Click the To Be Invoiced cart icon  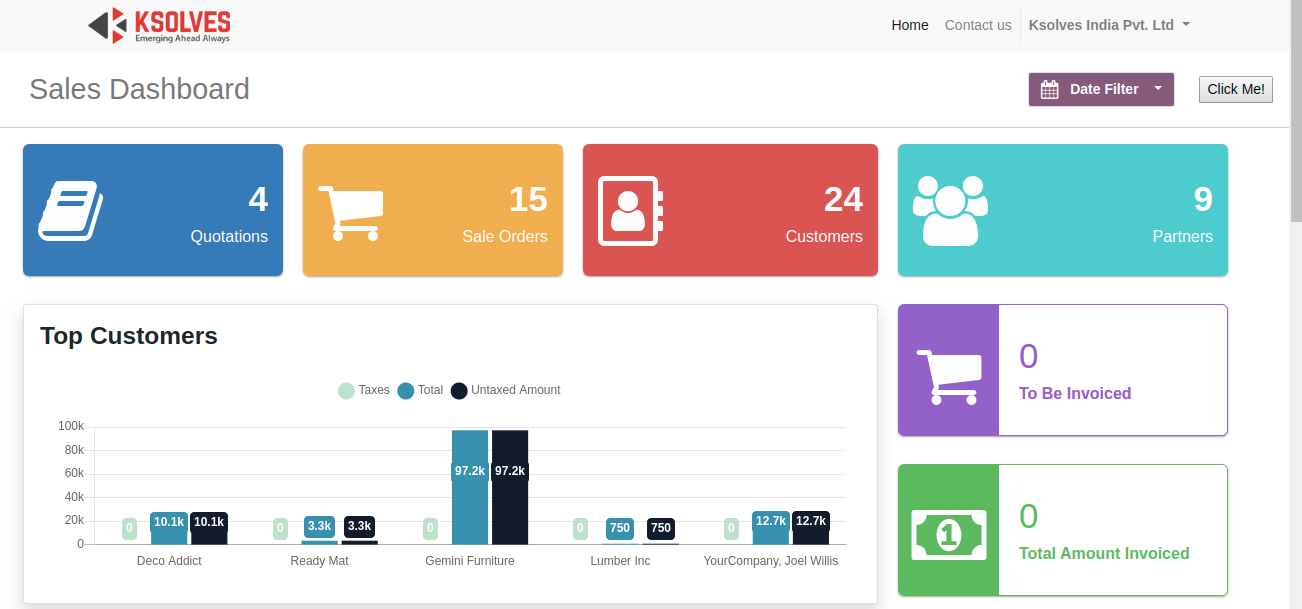tap(947, 377)
